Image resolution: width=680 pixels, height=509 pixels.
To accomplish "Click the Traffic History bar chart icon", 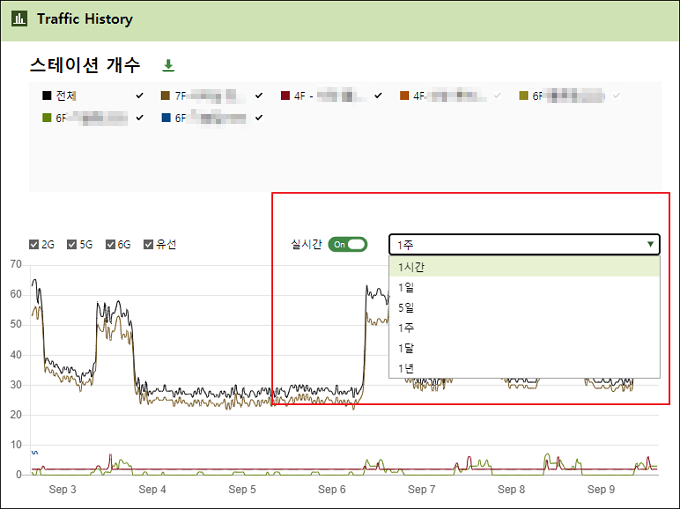I will 19,19.
